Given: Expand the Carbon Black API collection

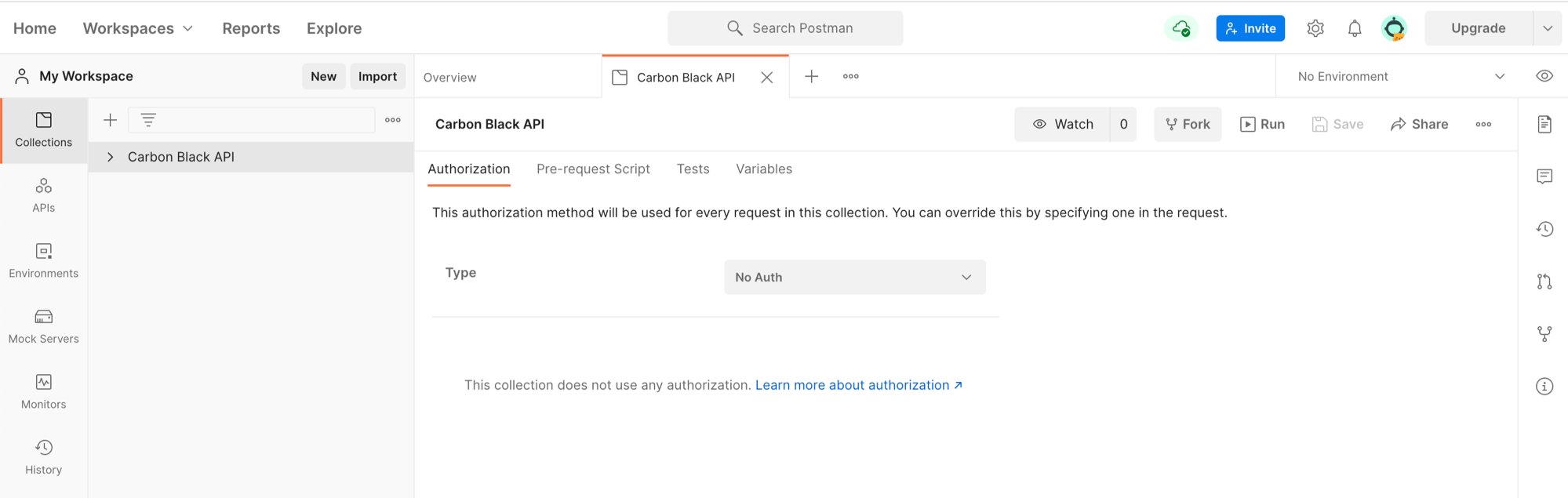Looking at the screenshot, I should click(x=111, y=157).
